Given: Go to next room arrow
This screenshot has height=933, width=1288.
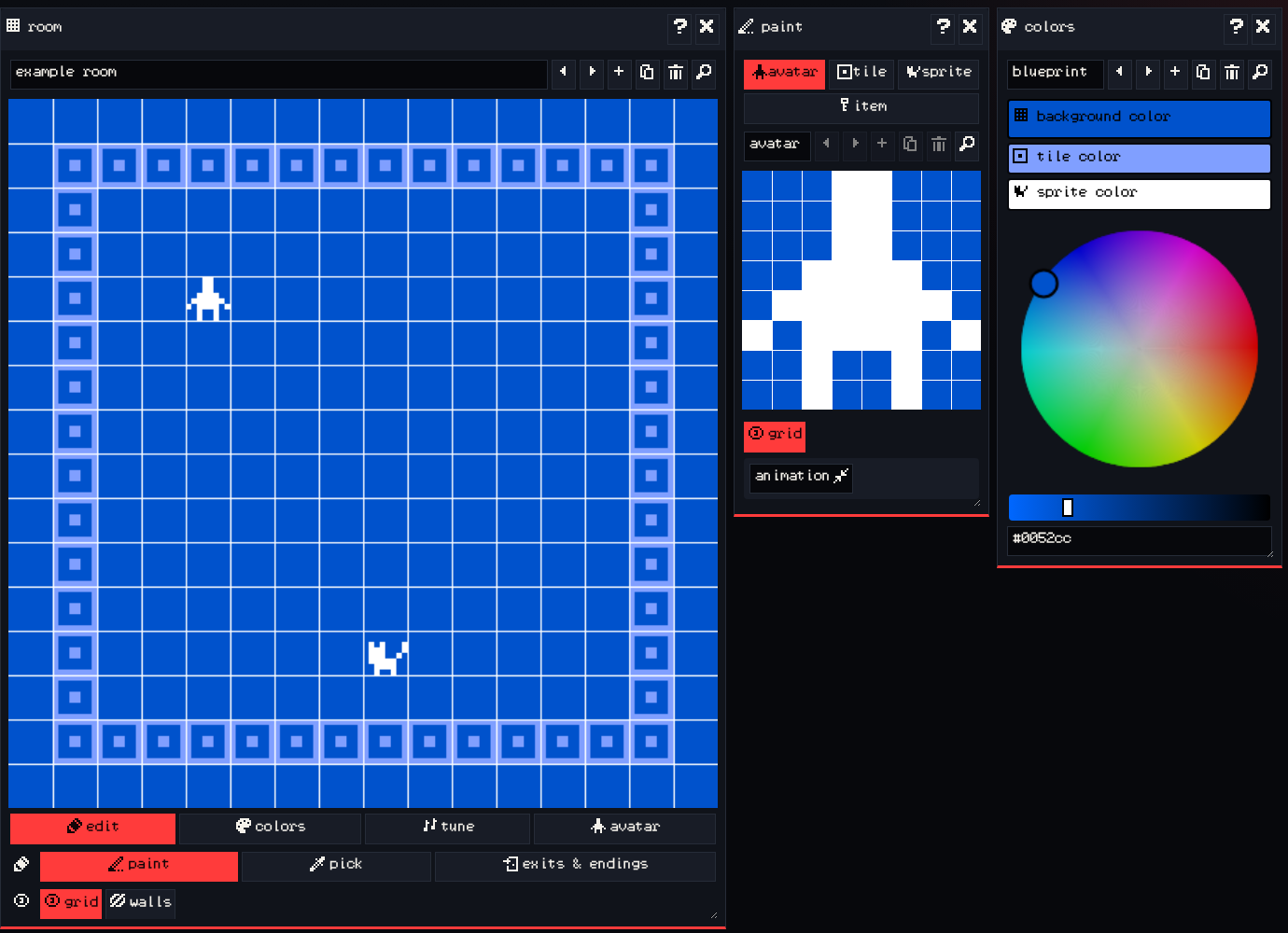Looking at the screenshot, I should click(x=592, y=73).
